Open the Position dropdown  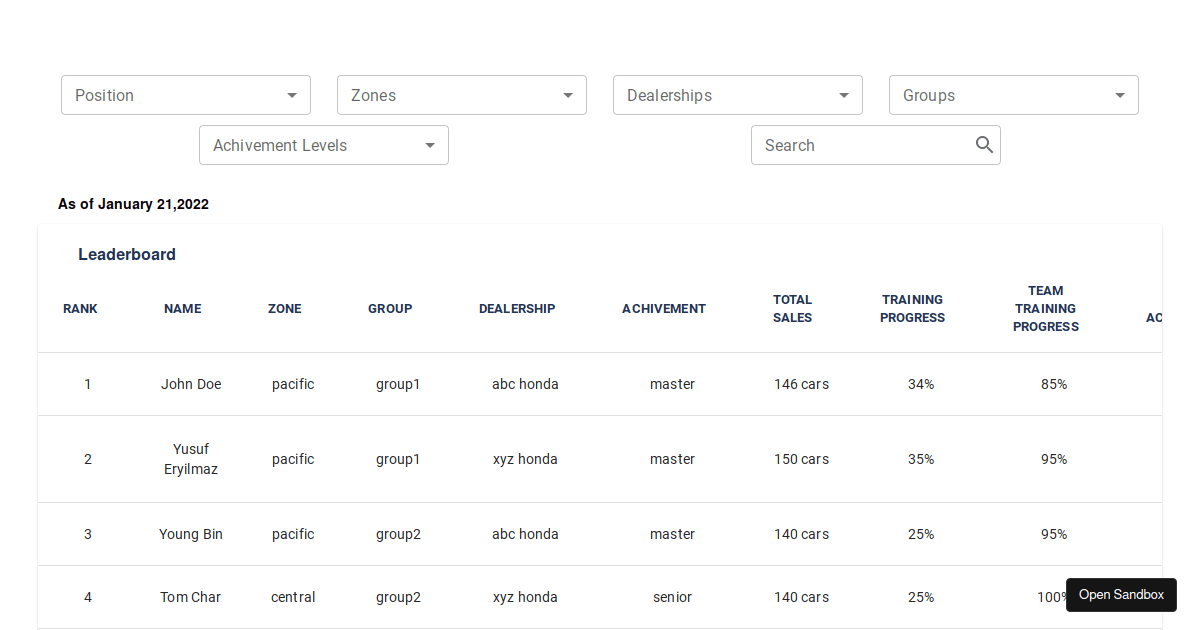(x=185, y=94)
